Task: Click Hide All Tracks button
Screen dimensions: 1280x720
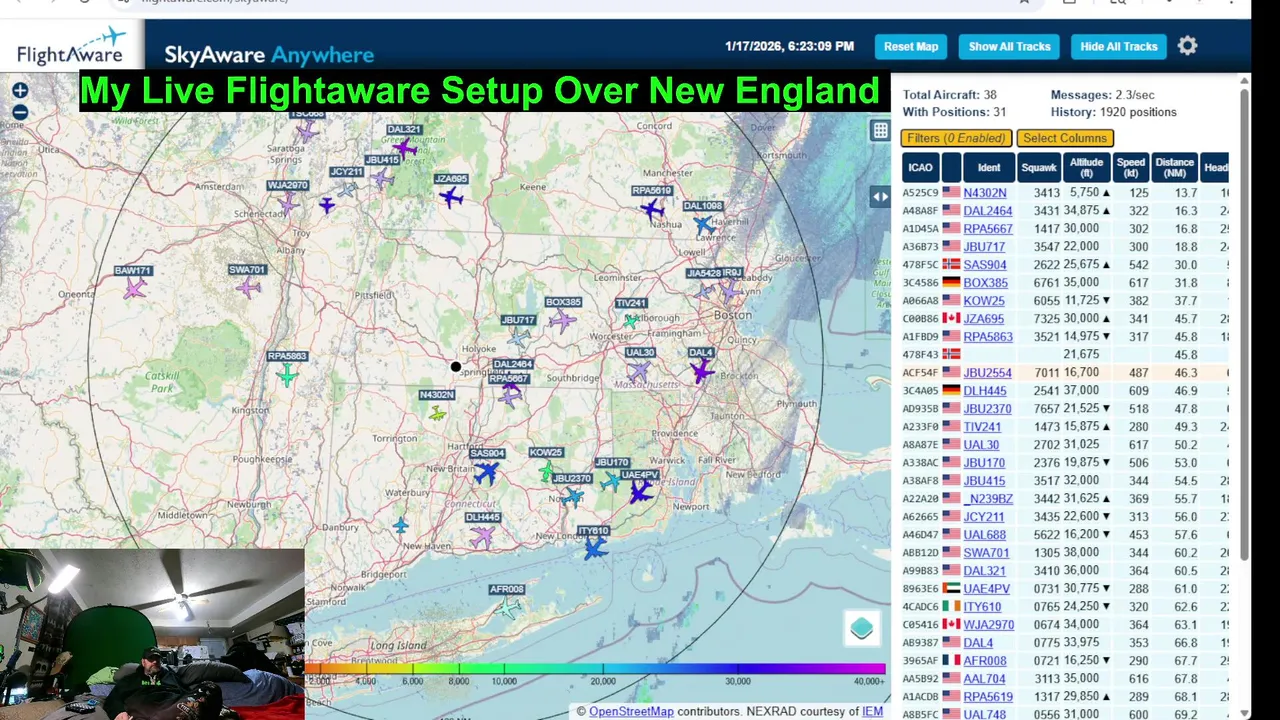Action: click(x=1119, y=46)
